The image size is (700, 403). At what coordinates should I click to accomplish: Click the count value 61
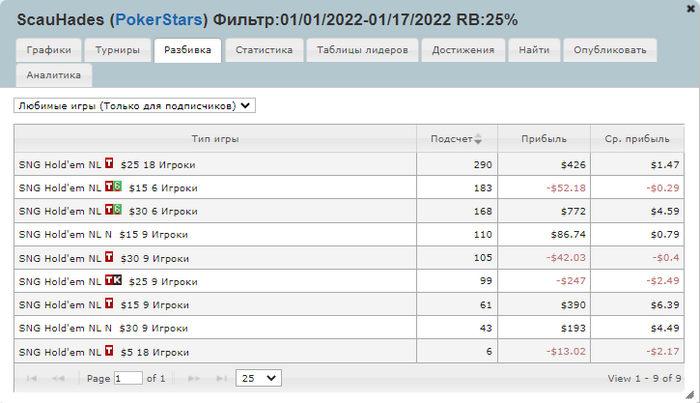486,305
